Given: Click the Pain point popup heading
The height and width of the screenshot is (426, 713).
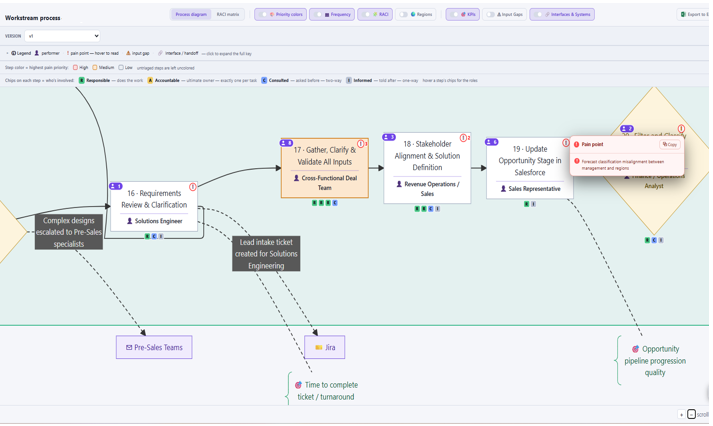Looking at the screenshot, I should coord(592,144).
